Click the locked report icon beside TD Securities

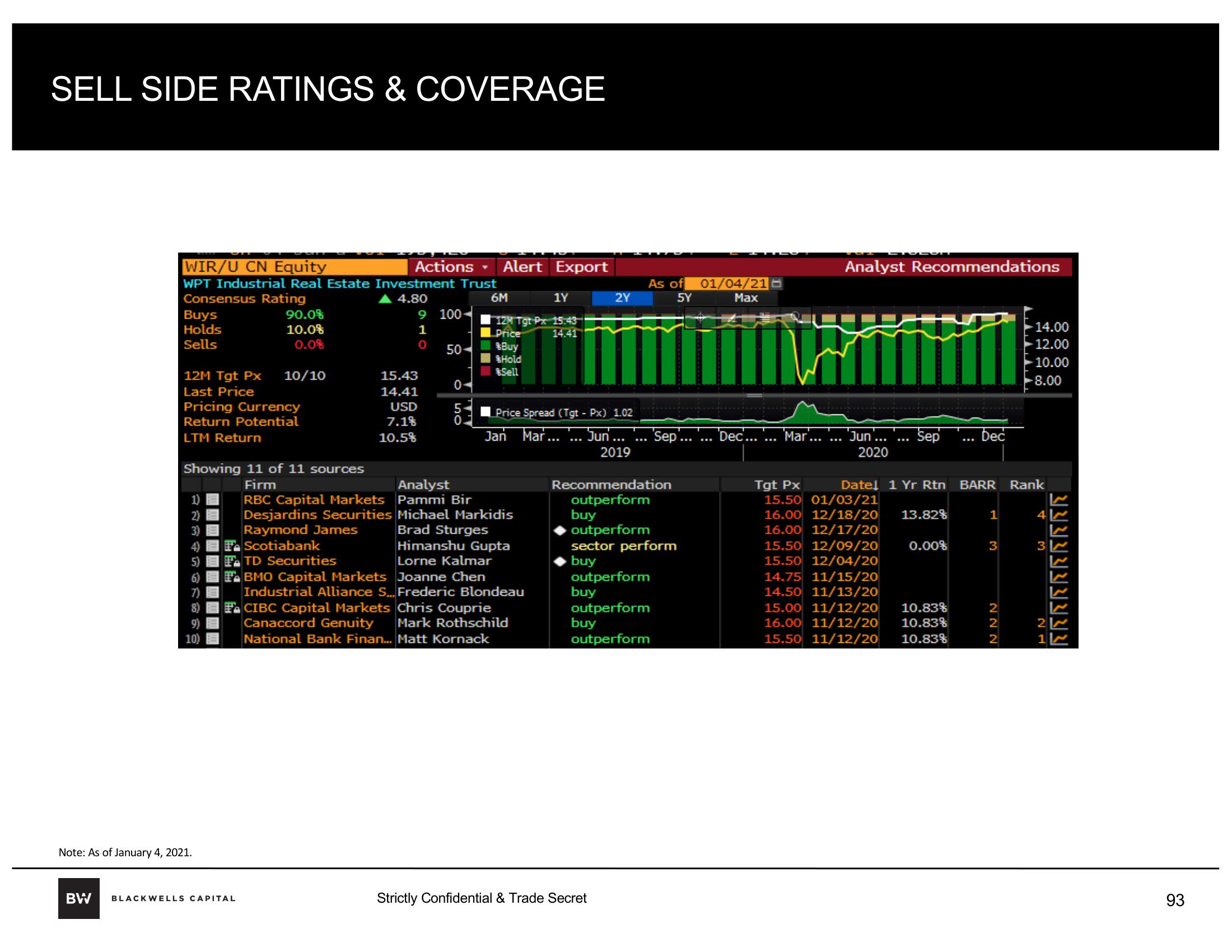232,561
